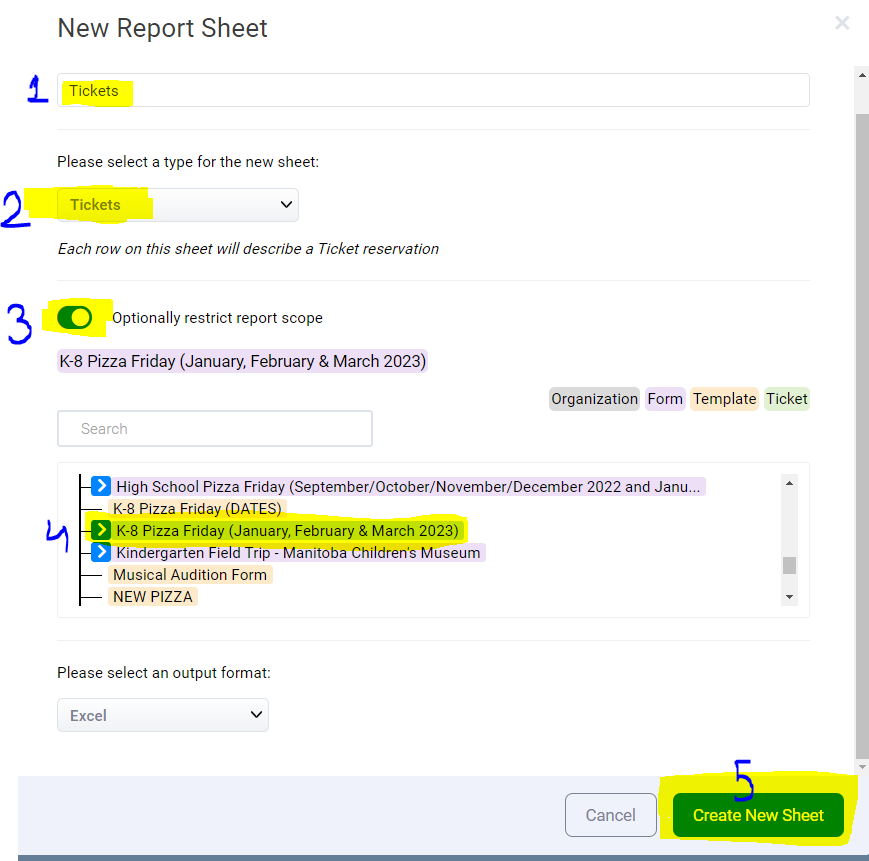Expand the highlighted K-8 Pizza Friday 2023 entry
869x861 pixels.
(x=100, y=530)
